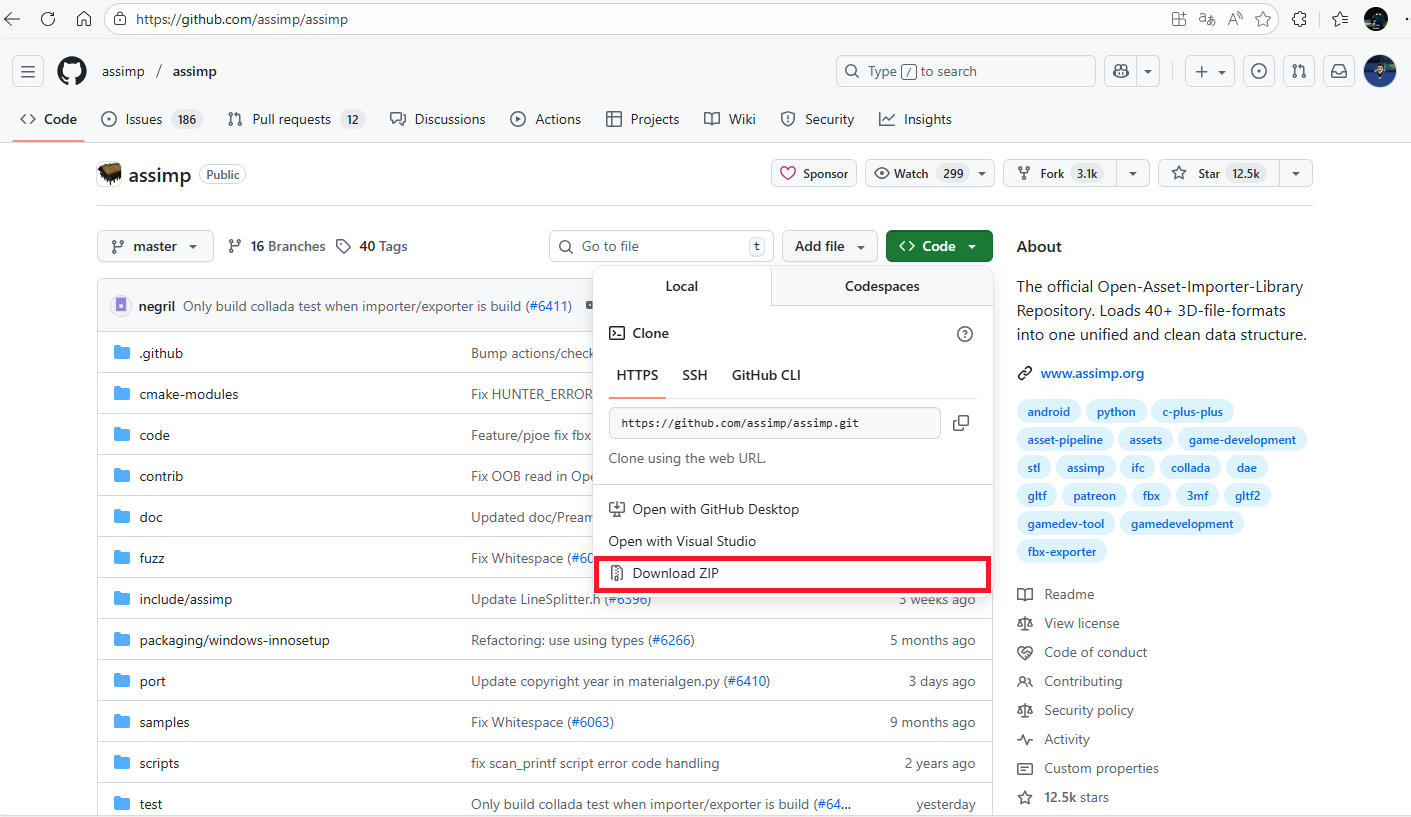The width and height of the screenshot is (1411, 817).
Task: Open the include/assimp folder
Action: 186,599
